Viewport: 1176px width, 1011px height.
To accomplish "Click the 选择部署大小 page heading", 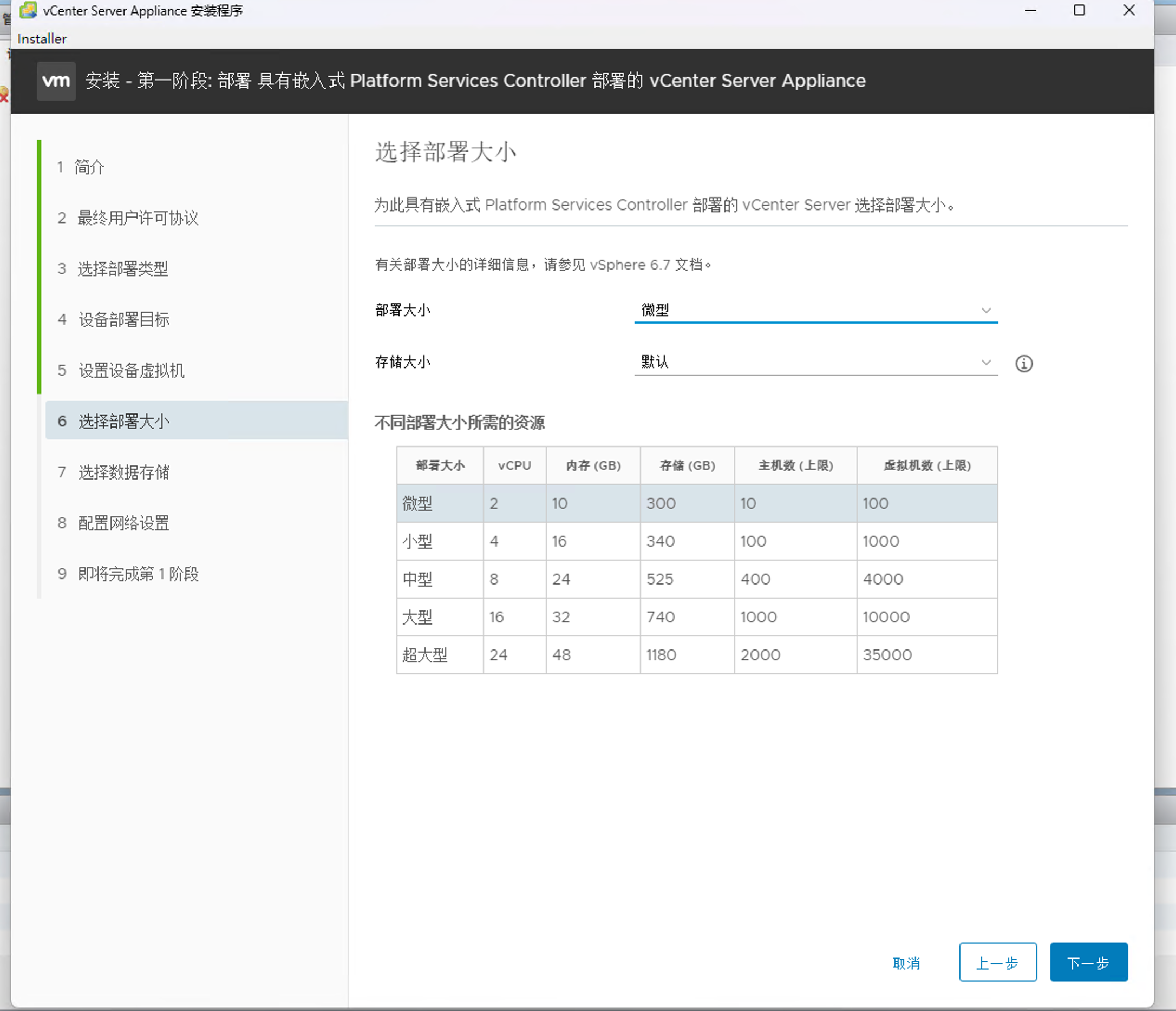I will click(446, 152).
